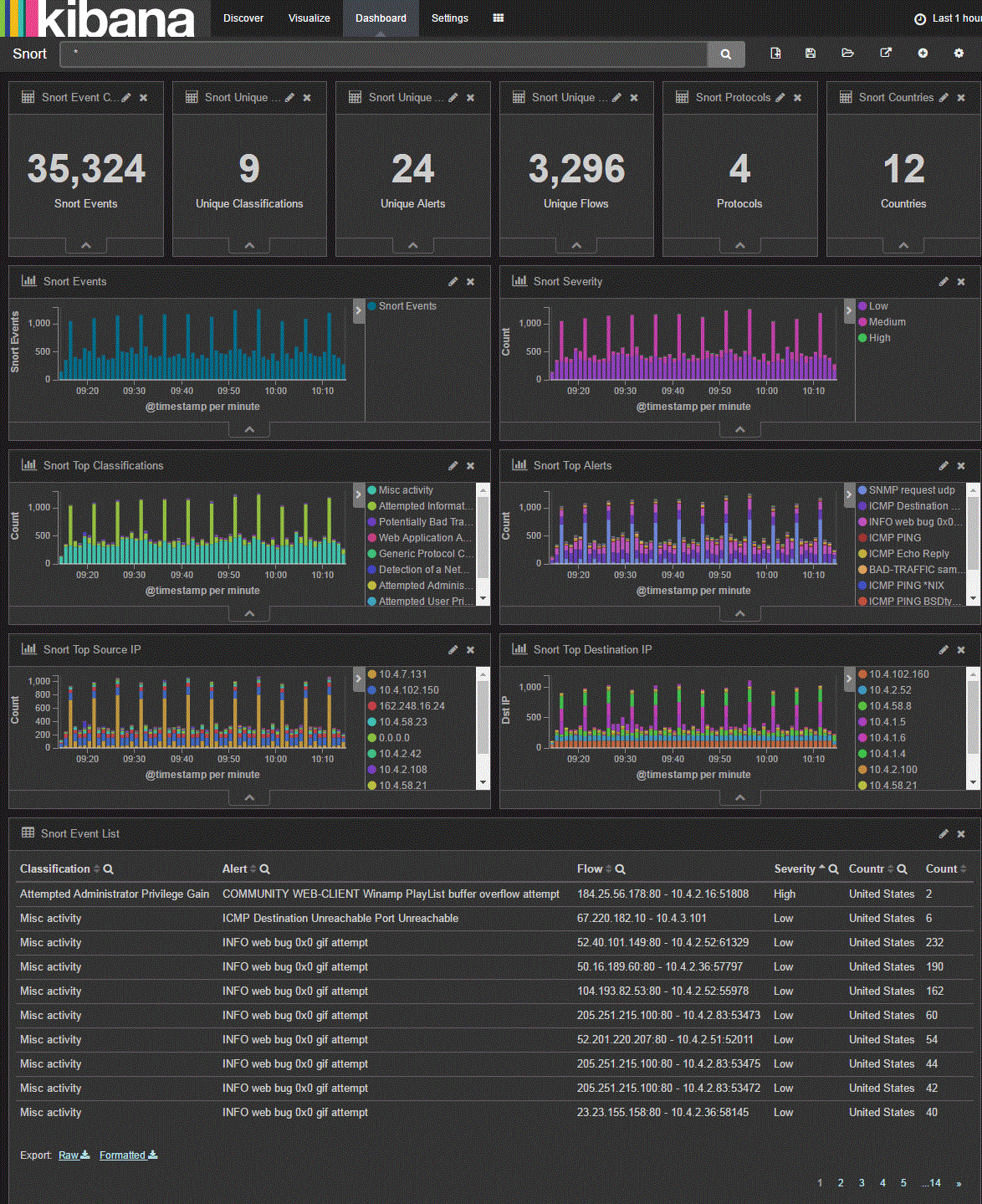Open the Settings tab

(450, 18)
